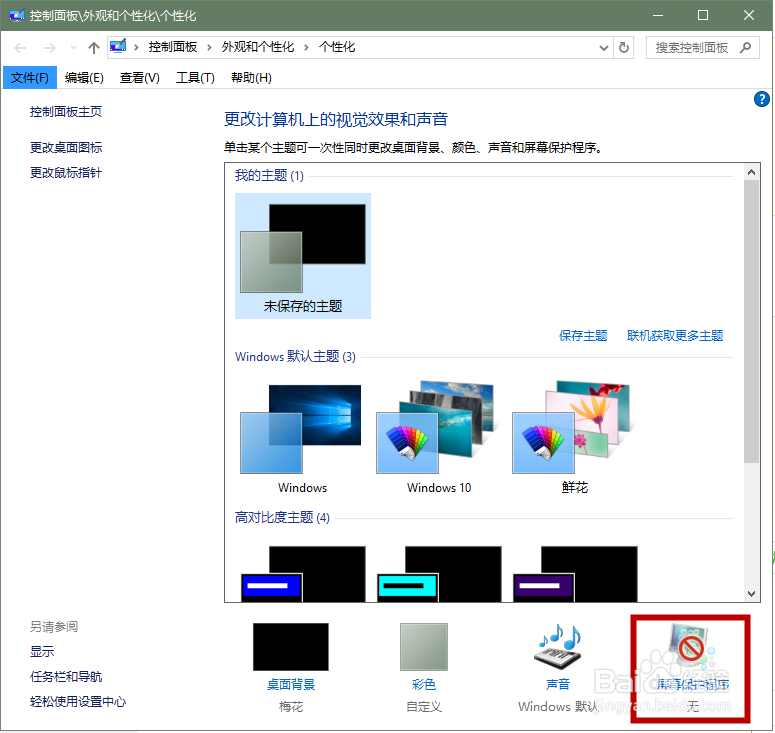The width and height of the screenshot is (775, 733).
Task: Refresh the personalization page
Action: (624, 47)
